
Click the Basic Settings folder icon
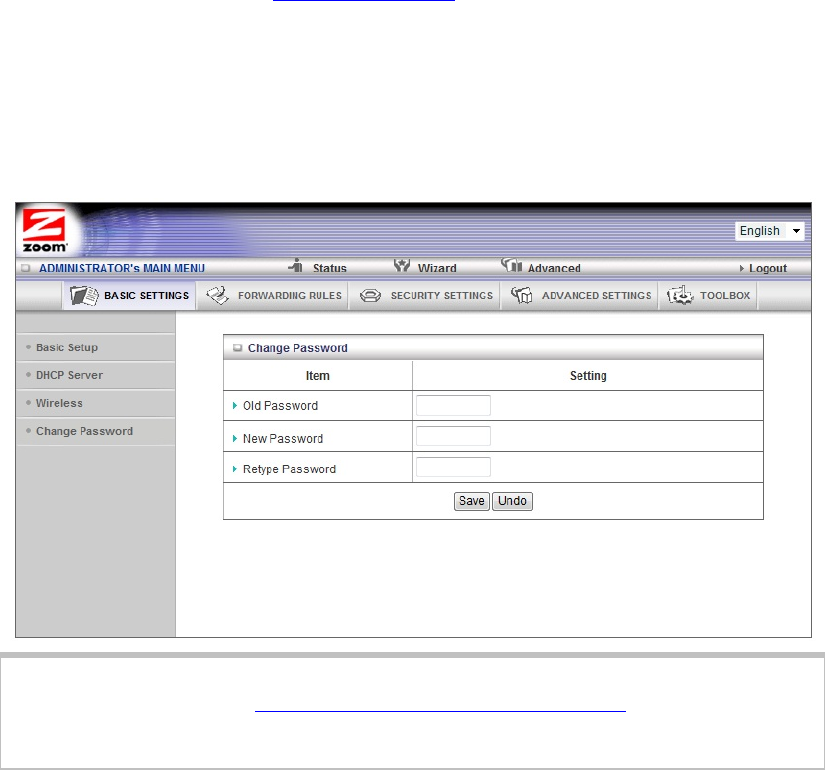pos(84,296)
